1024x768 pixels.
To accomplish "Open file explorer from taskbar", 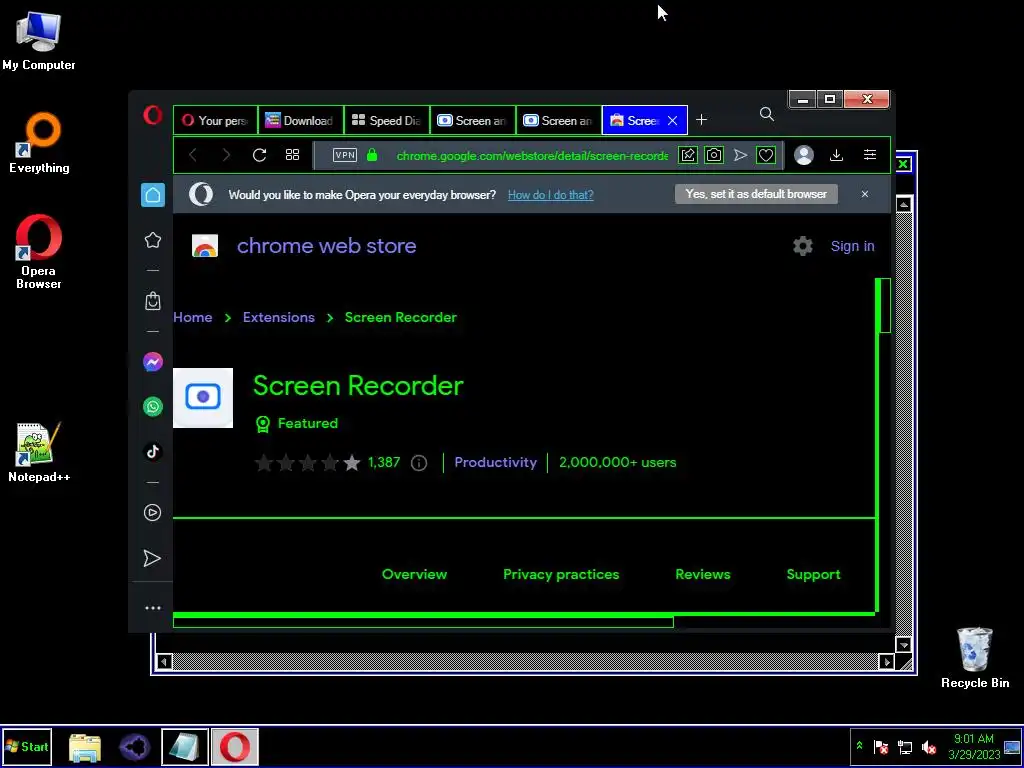I will point(85,747).
